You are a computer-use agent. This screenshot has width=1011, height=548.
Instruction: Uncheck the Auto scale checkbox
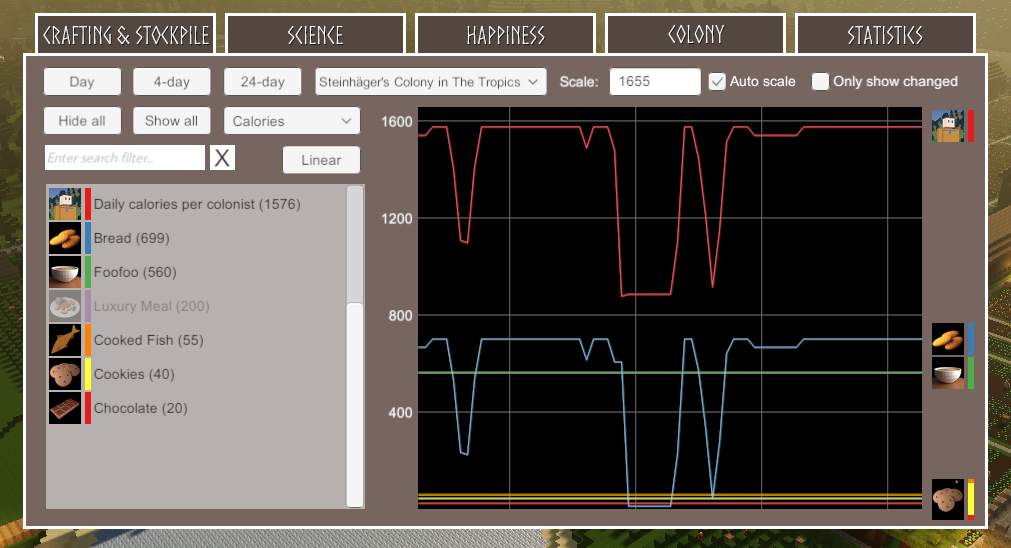[717, 82]
